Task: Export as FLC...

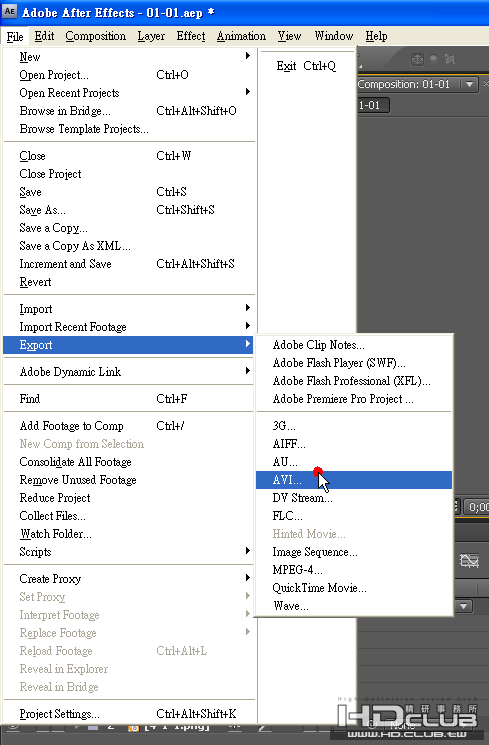Action: [x=354, y=516]
